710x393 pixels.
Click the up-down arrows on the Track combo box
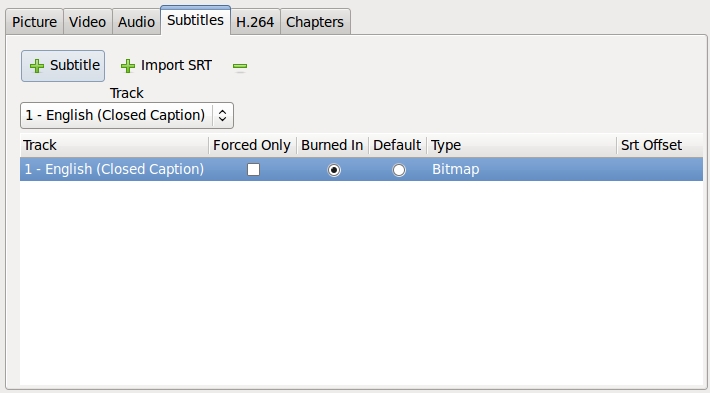click(222, 115)
